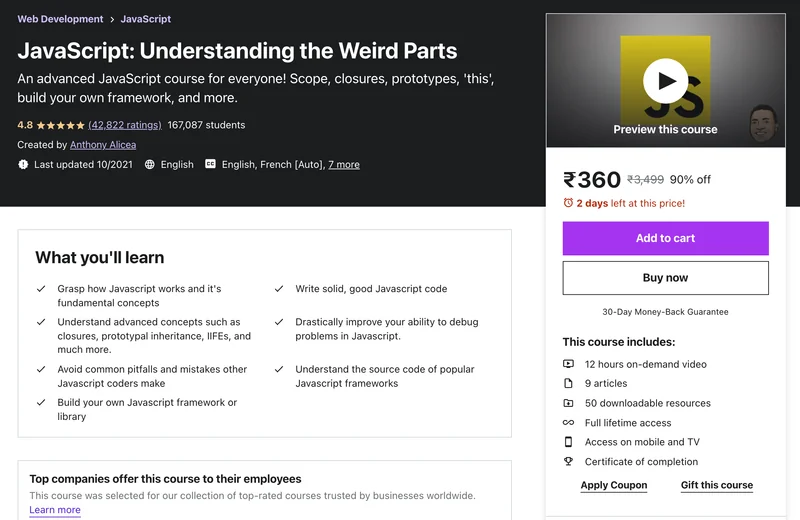Expand the 7 more caption languages
The height and width of the screenshot is (520, 800).
[x=344, y=164]
